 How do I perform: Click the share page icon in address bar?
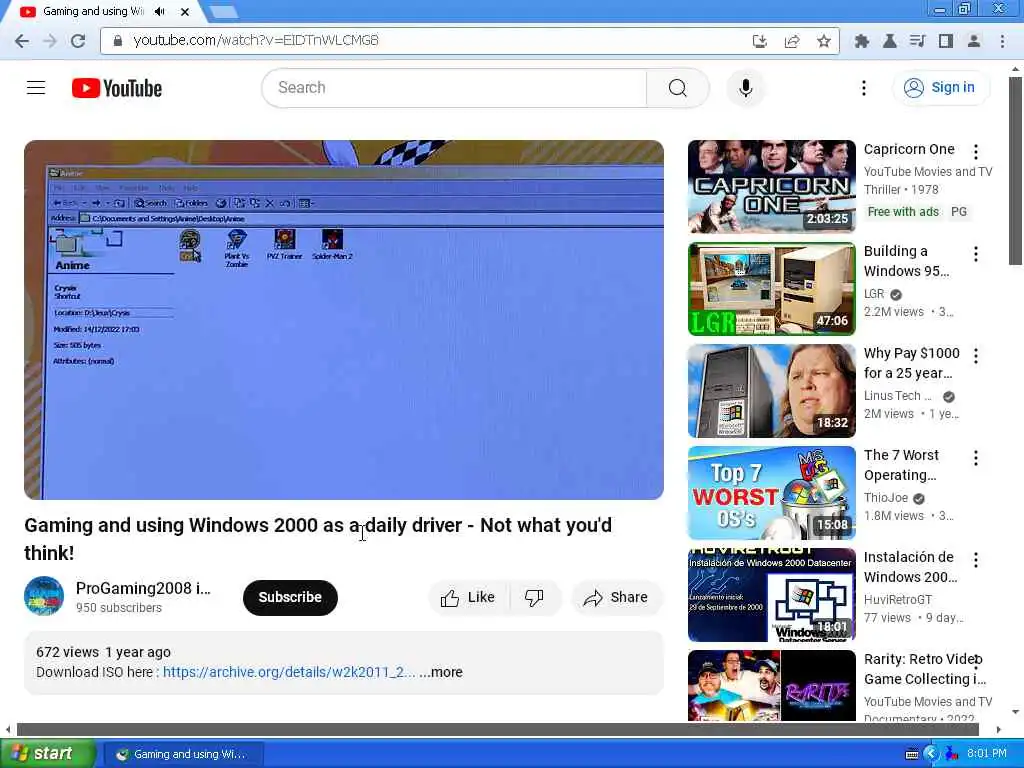tap(792, 41)
